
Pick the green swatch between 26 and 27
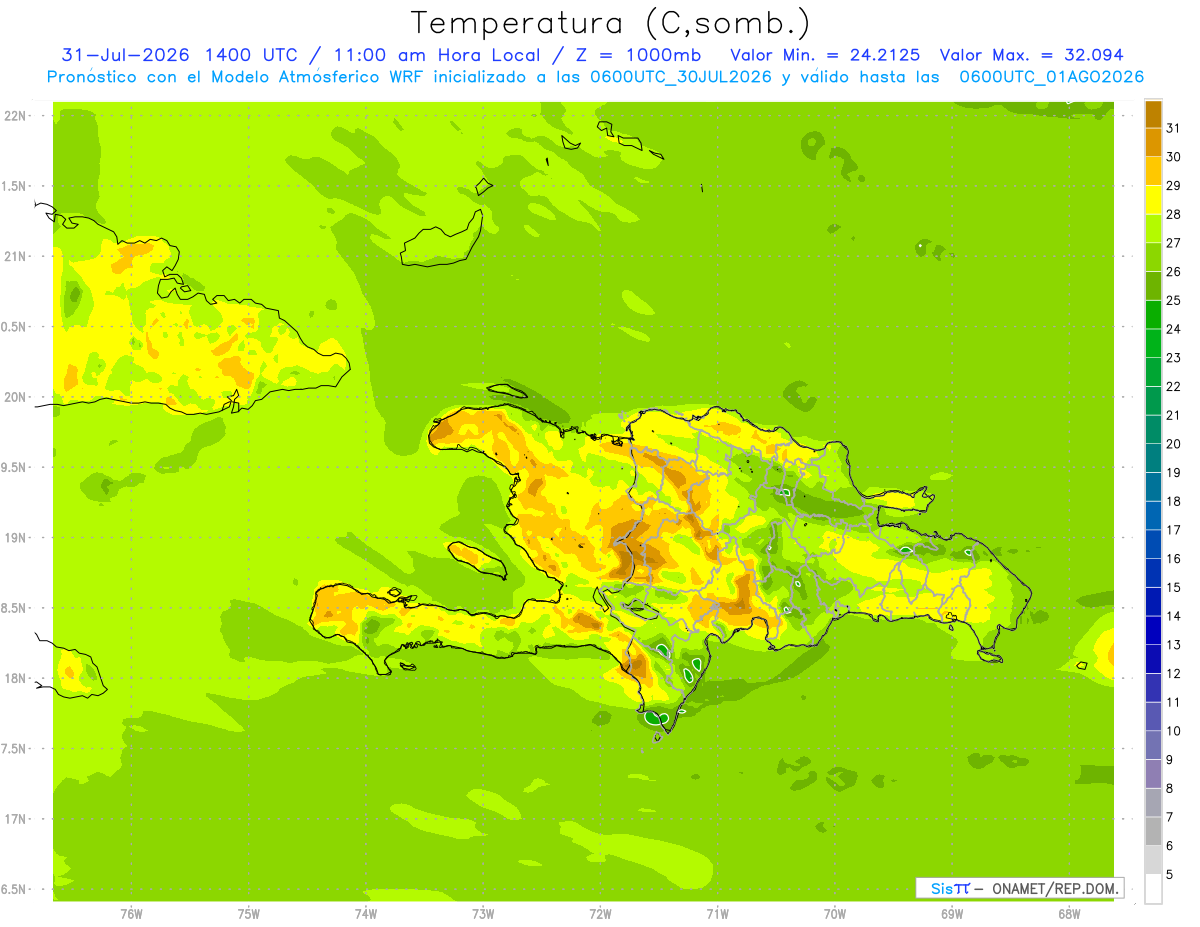pyautogui.click(x=1153, y=258)
